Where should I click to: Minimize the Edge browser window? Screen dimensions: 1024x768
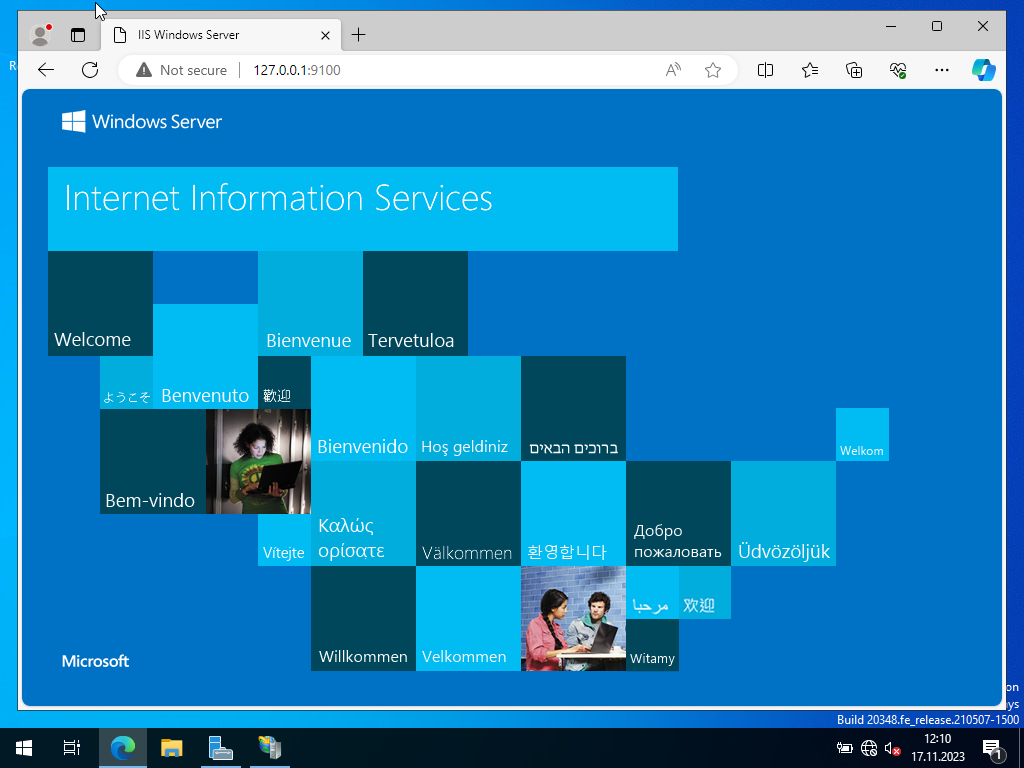click(x=891, y=26)
